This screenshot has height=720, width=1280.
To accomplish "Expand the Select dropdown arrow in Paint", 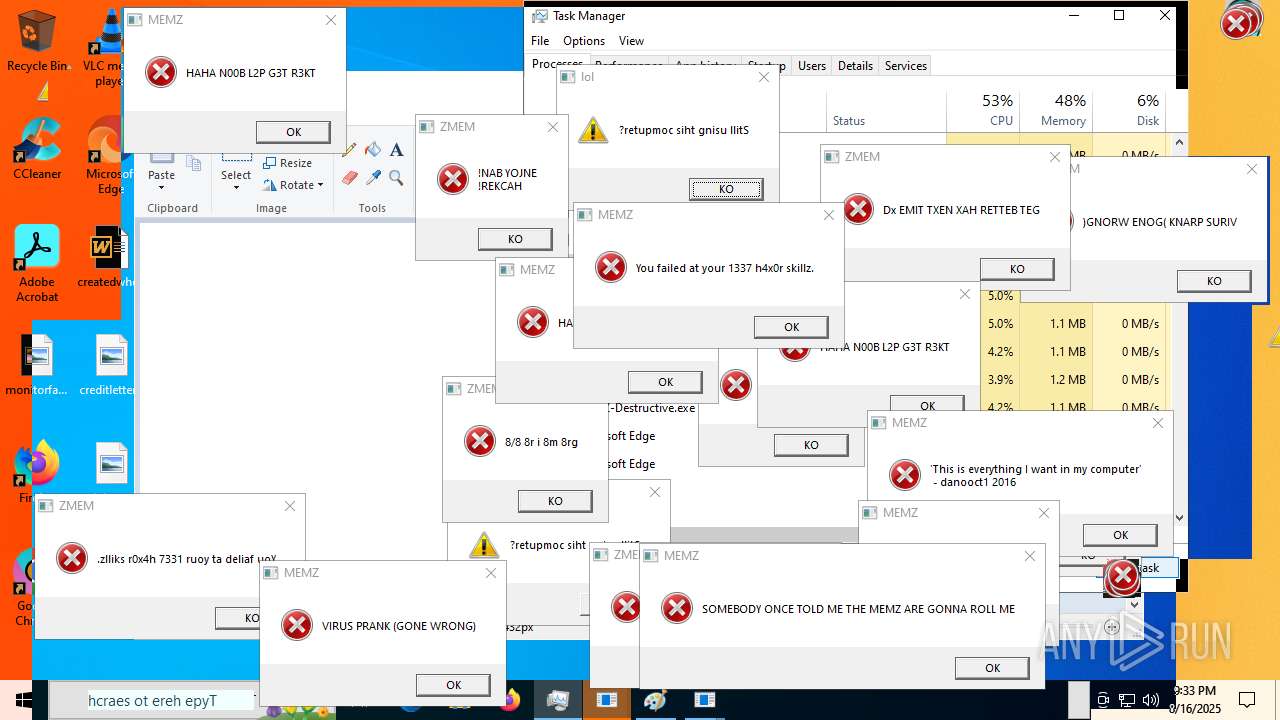I will 236,188.
